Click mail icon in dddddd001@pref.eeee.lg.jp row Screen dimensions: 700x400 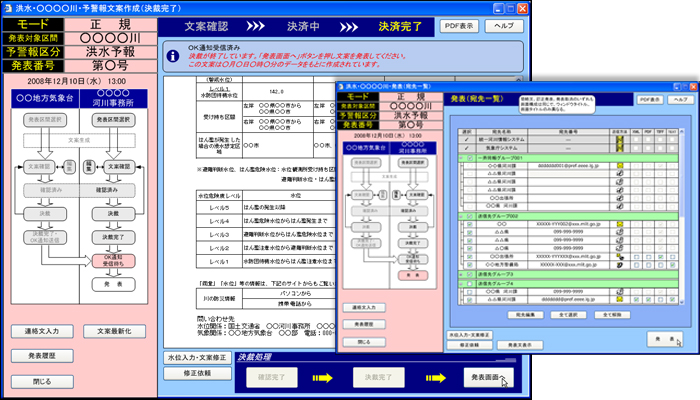click(620, 166)
